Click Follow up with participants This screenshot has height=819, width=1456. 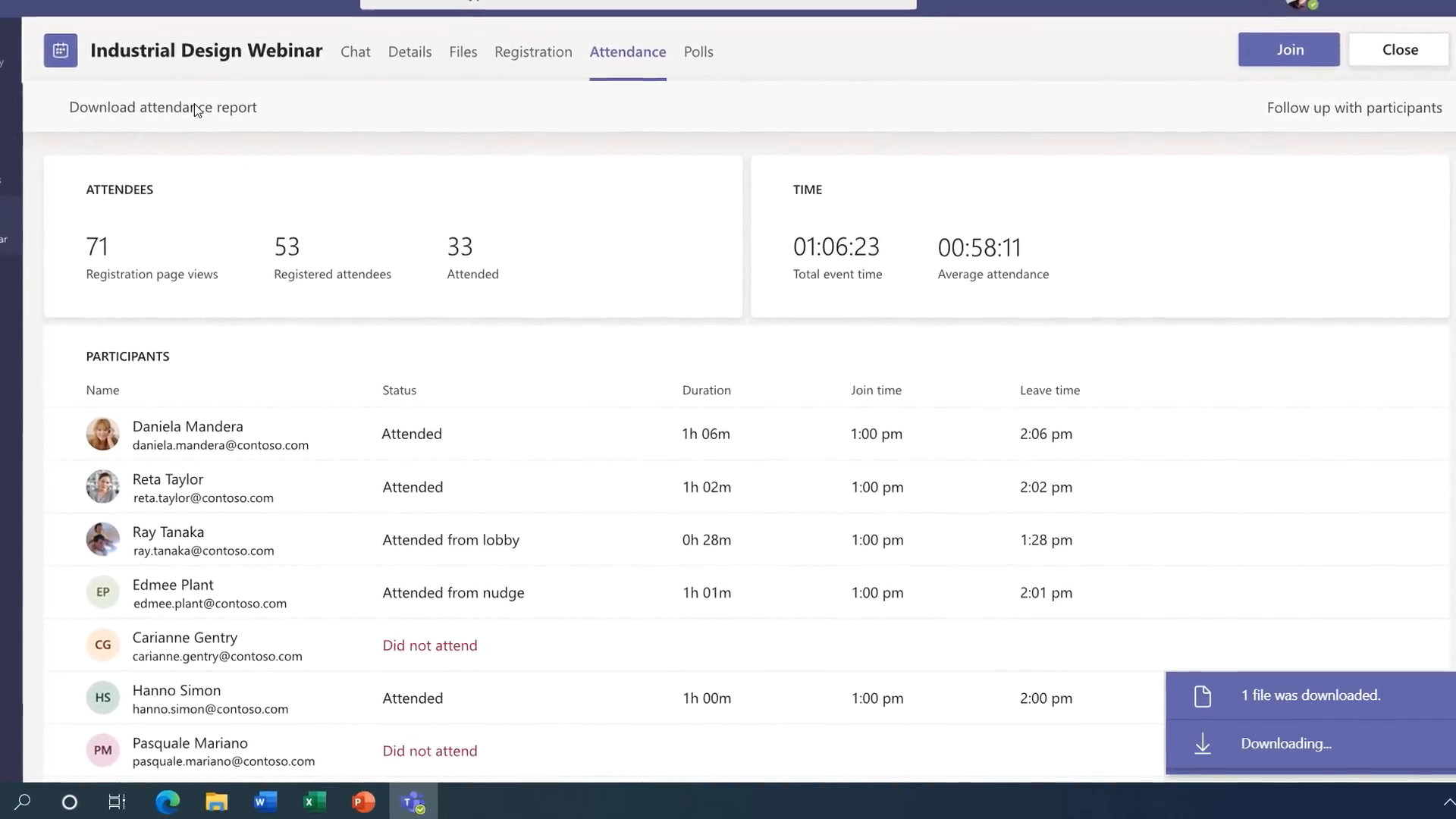tap(1354, 108)
